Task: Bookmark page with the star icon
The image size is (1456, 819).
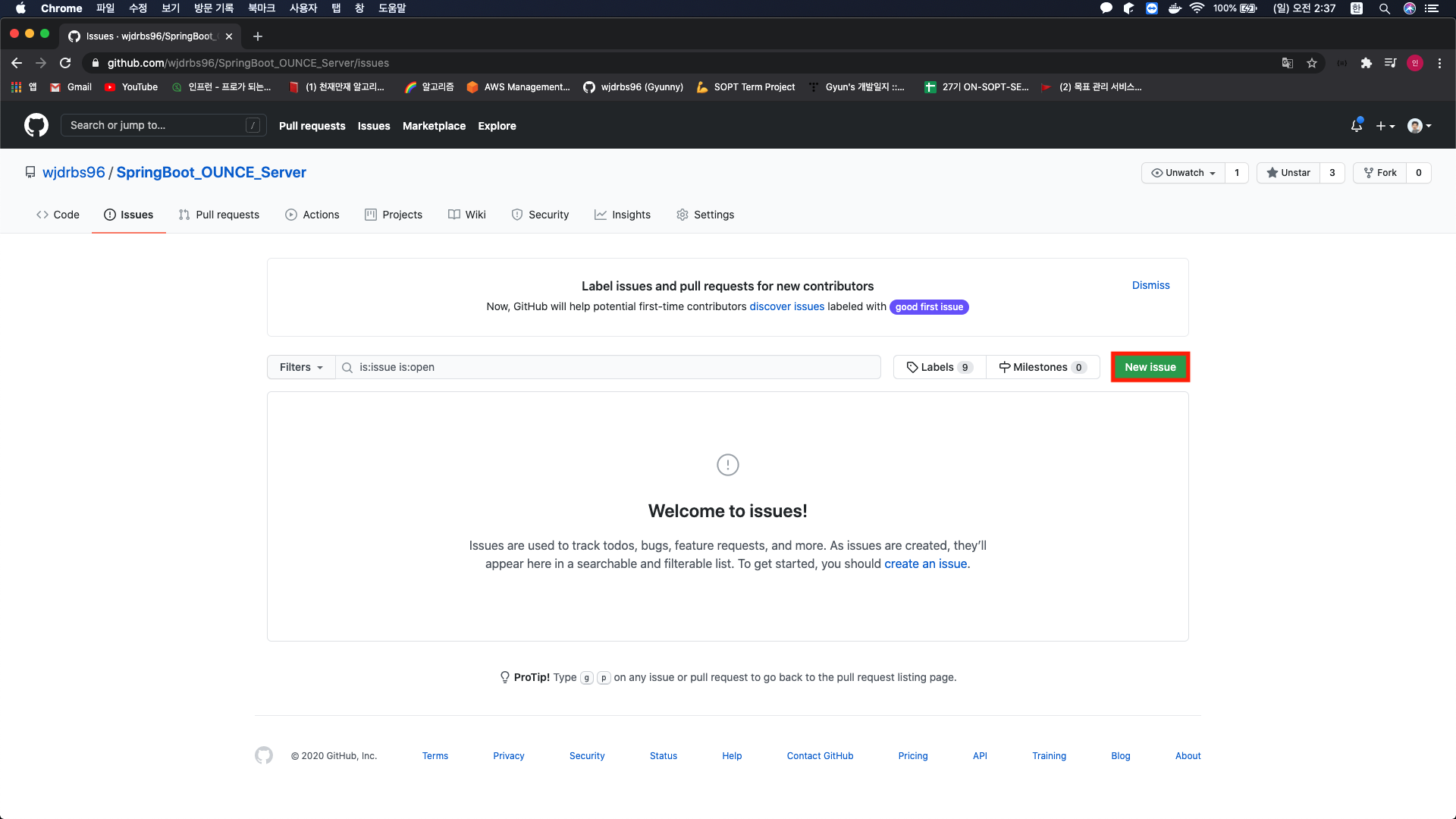Action: click(1312, 63)
